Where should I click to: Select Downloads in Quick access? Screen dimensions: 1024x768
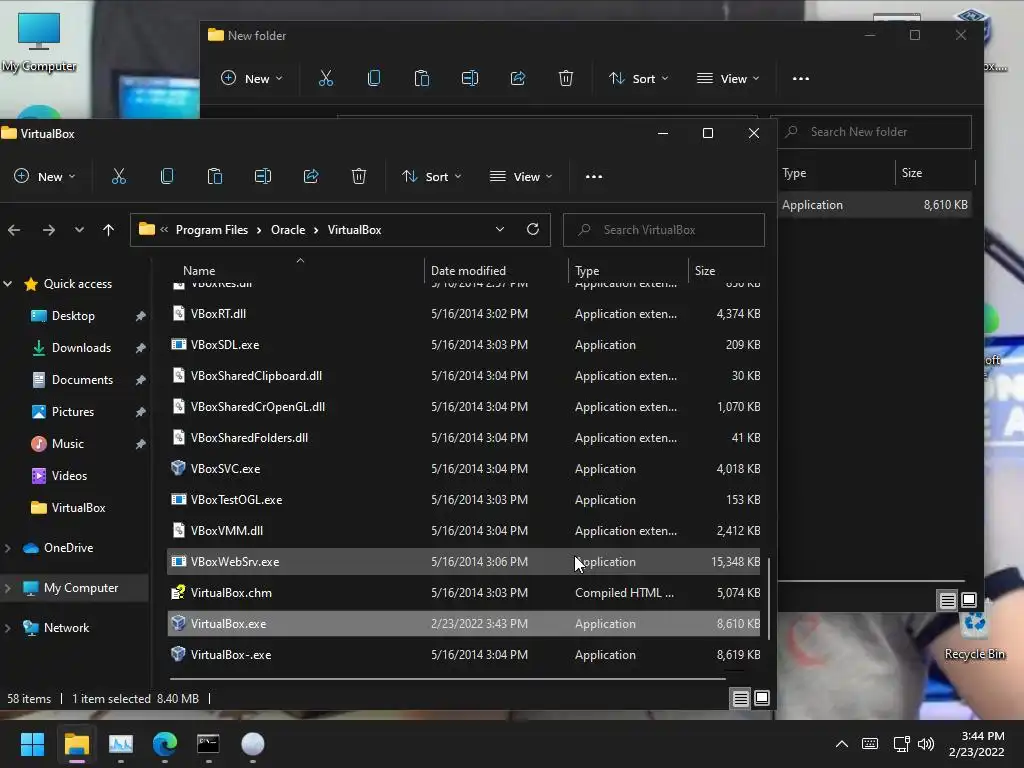coord(81,347)
